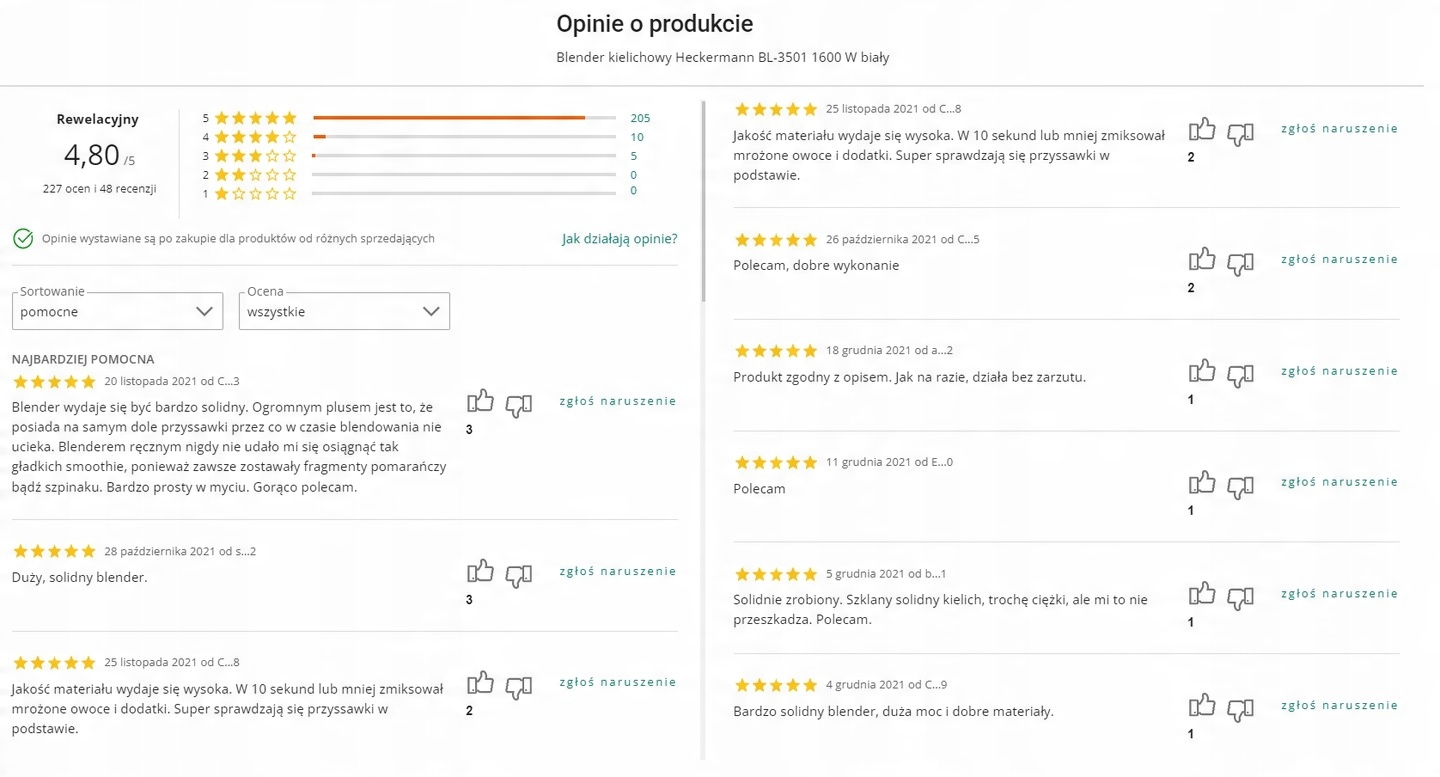
Task: Like the 'Duży, solidny blender.' review
Action: (x=480, y=571)
